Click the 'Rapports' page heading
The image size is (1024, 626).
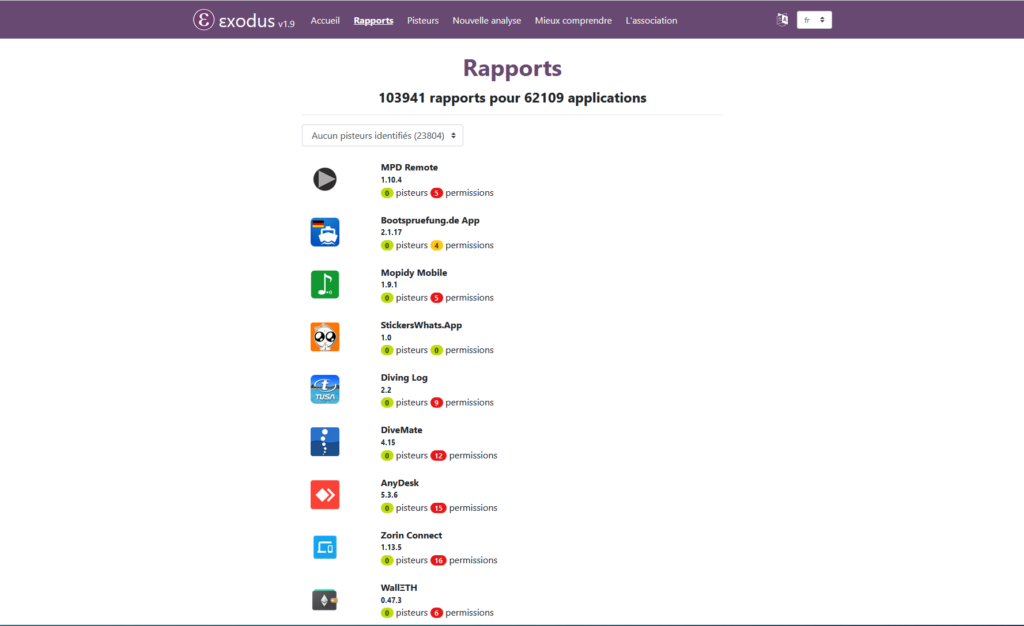(512, 68)
